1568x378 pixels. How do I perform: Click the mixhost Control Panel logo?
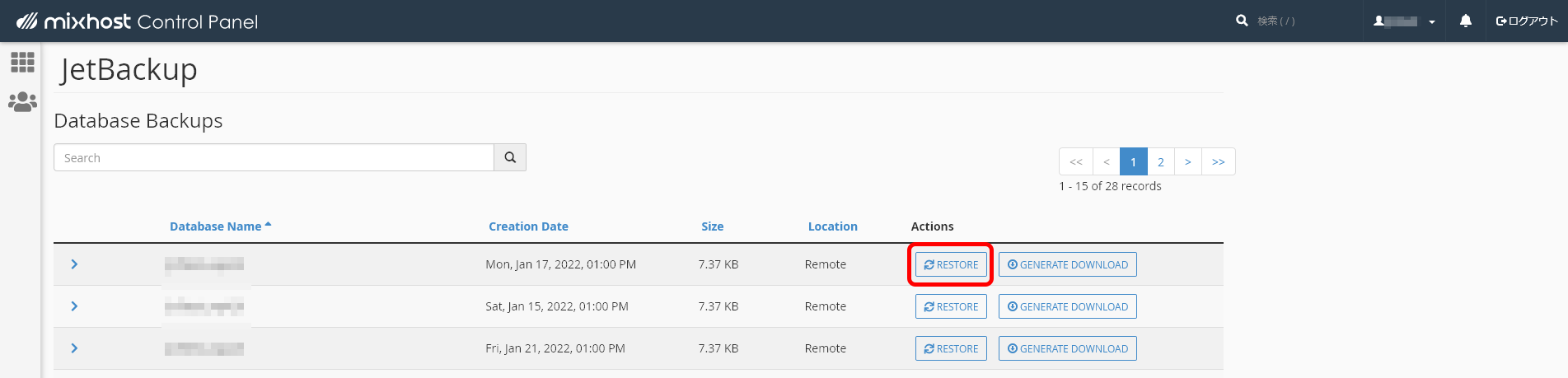click(138, 21)
